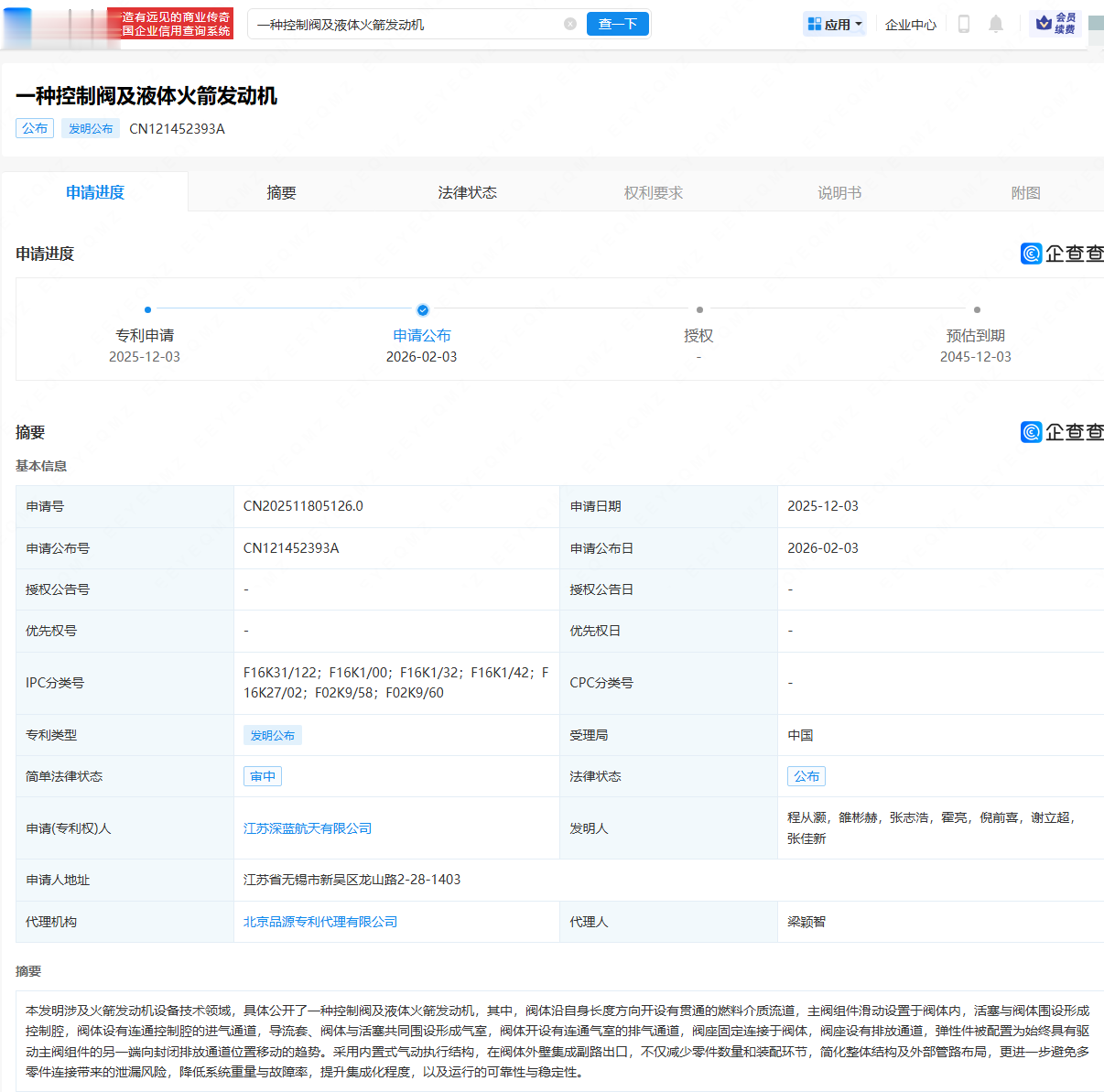The width and height of the screenshot is (1104, 1092).
Task: Click the checkmark on the 申请公布 milestone
Action: click(422, 310)
